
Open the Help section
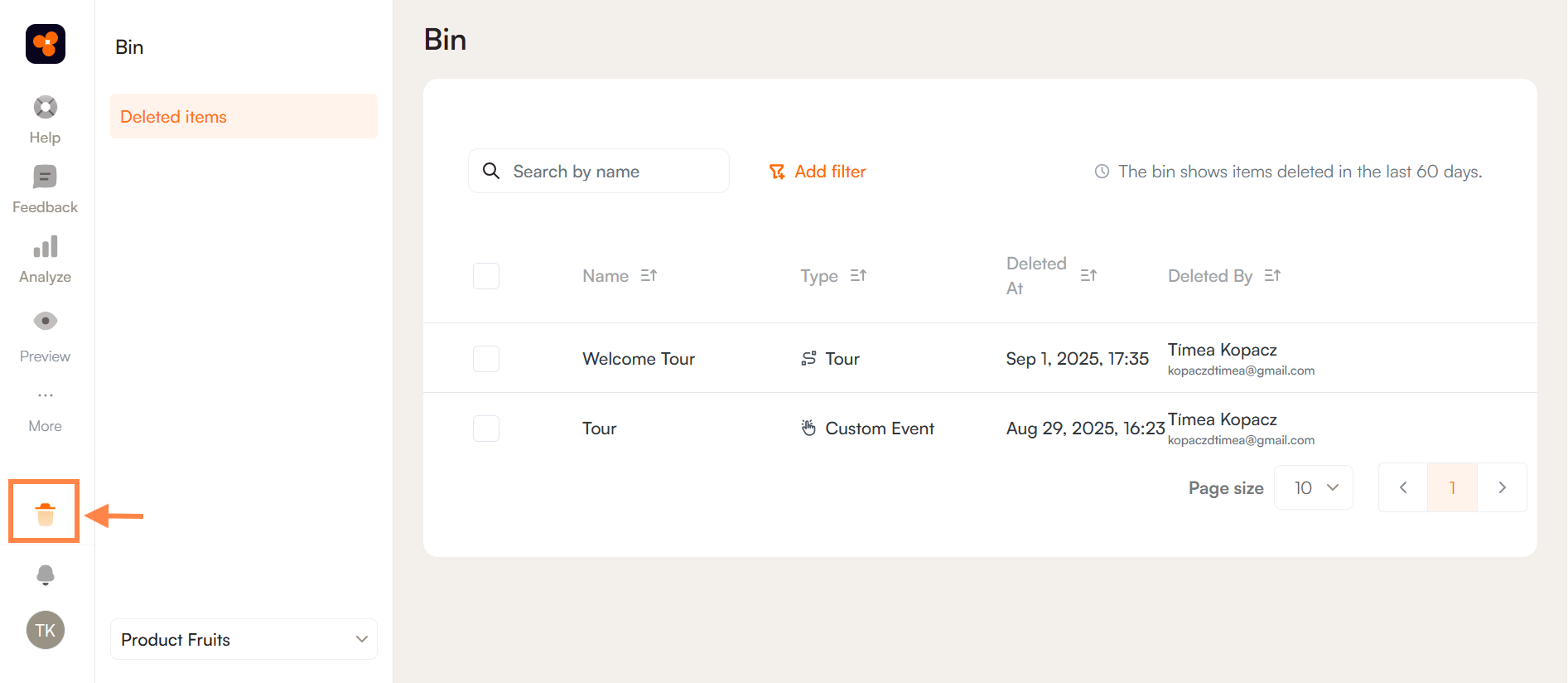click(x=45, y=120)
